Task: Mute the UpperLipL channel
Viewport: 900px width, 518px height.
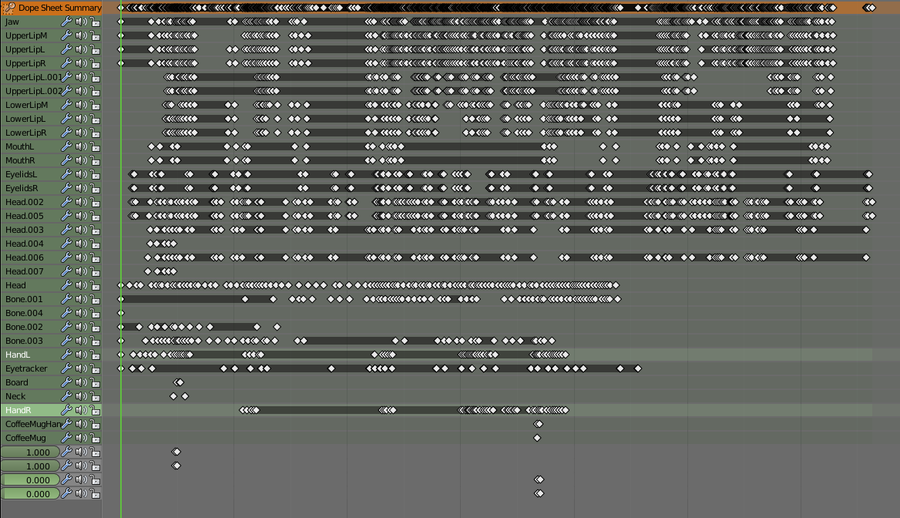Action: click(81, 49)
